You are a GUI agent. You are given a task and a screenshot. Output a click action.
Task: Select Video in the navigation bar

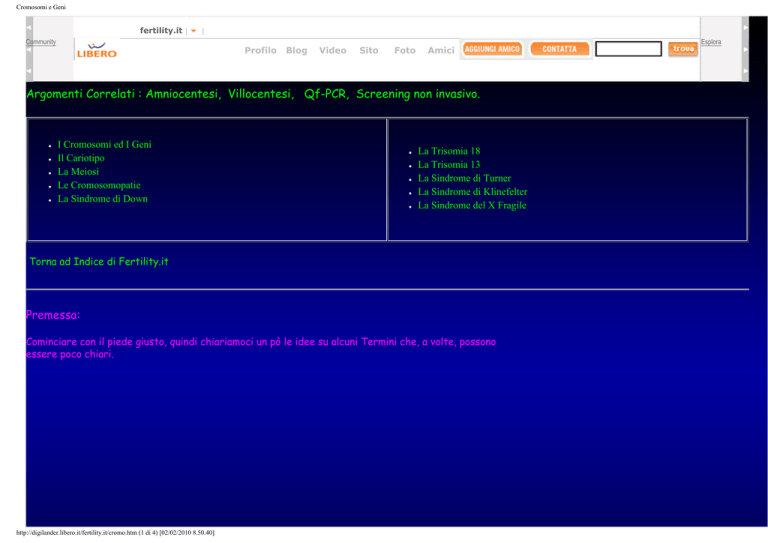pyautogui.click(x=332, y=50)
